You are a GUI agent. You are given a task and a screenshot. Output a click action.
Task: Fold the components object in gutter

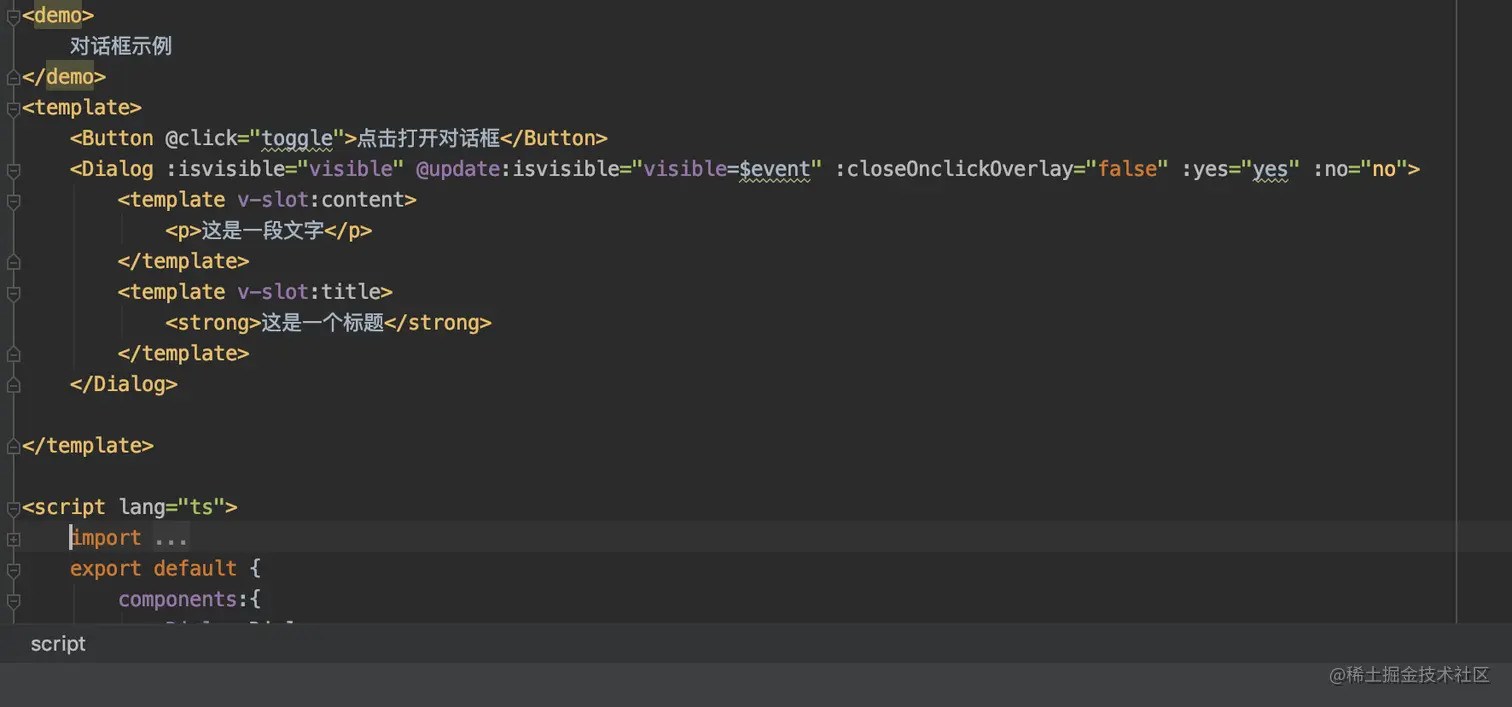point(13,600)
